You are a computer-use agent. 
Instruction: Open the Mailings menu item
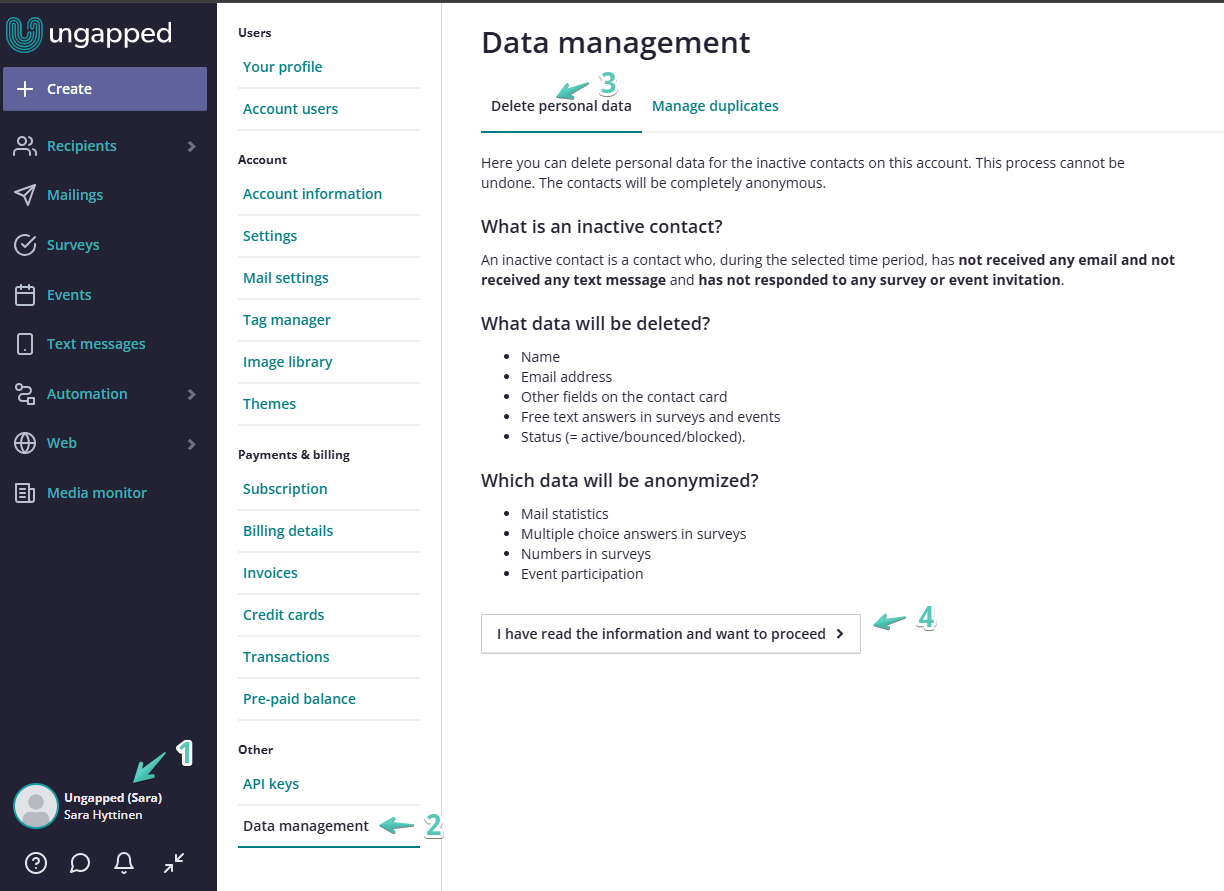point(75,195)
